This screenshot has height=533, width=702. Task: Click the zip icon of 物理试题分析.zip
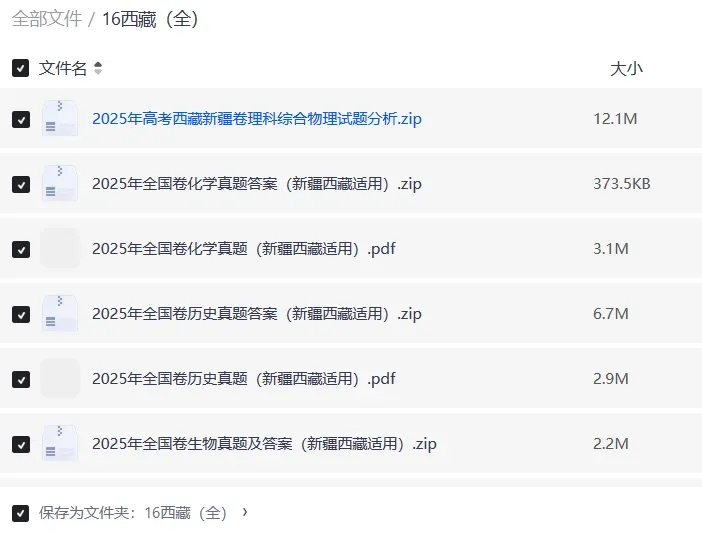point(60,118)
